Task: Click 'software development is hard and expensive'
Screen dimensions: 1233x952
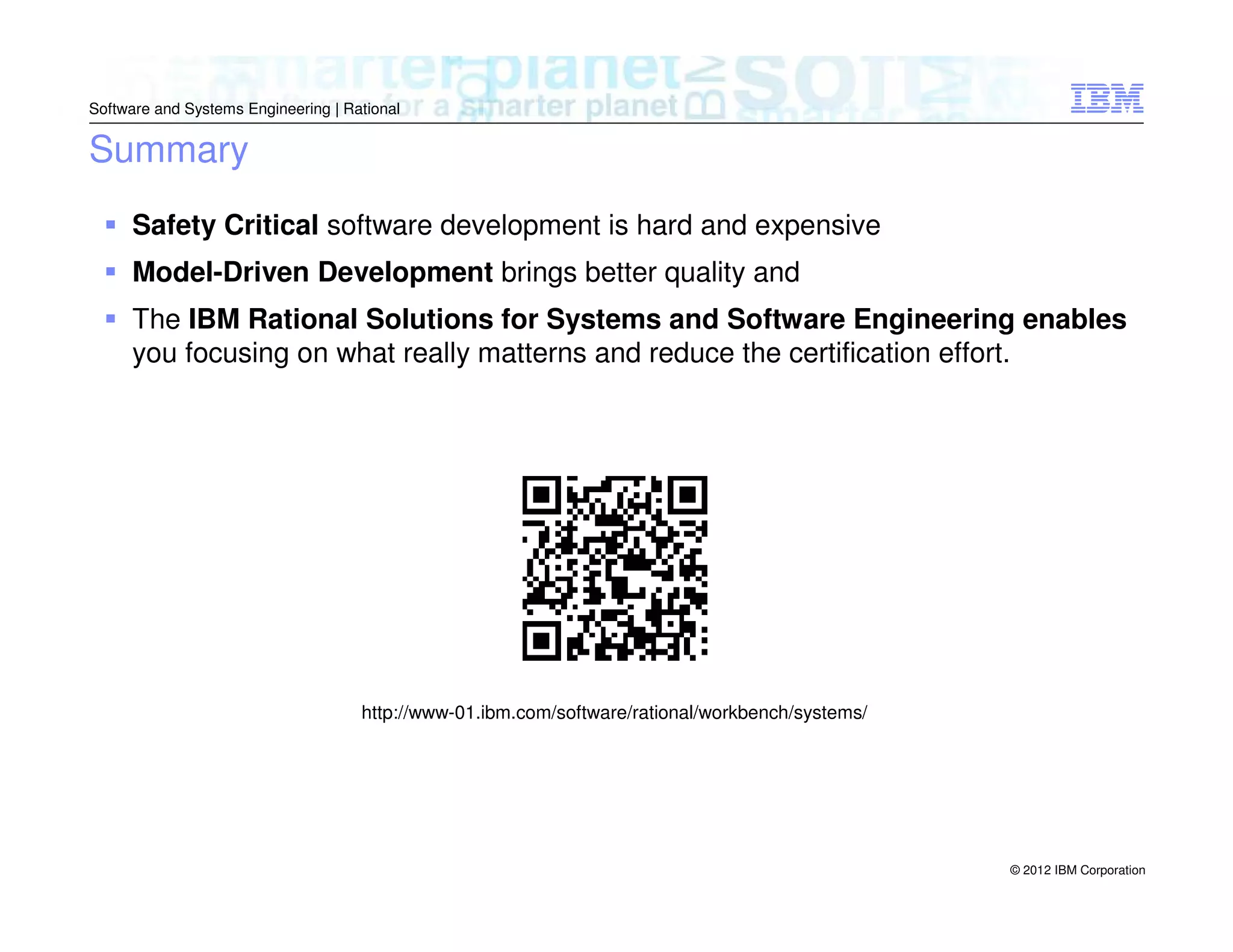Action: tap(603, 226)
